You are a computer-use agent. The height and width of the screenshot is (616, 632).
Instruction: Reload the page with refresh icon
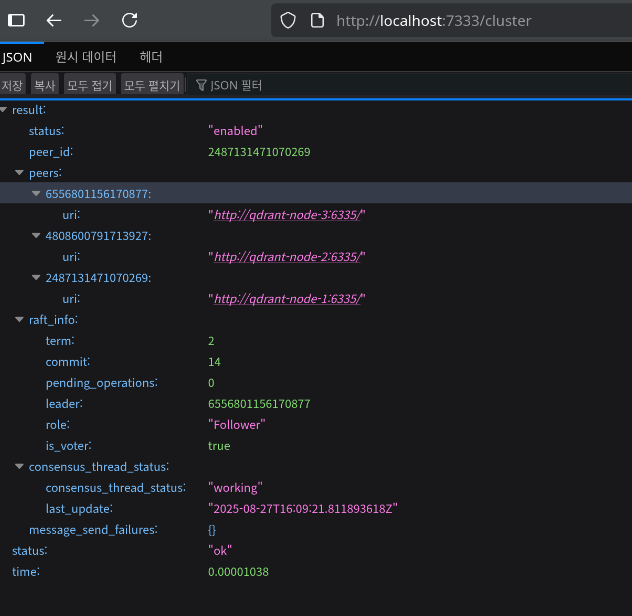129,20
